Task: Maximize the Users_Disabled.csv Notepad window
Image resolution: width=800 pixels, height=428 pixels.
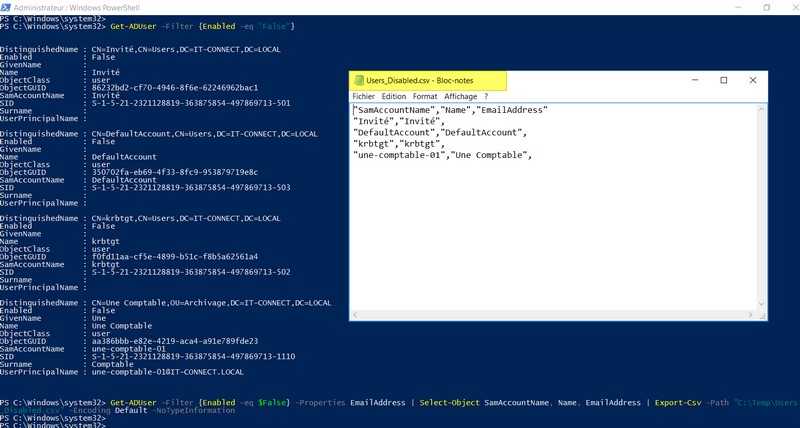Action: [724, 80]
